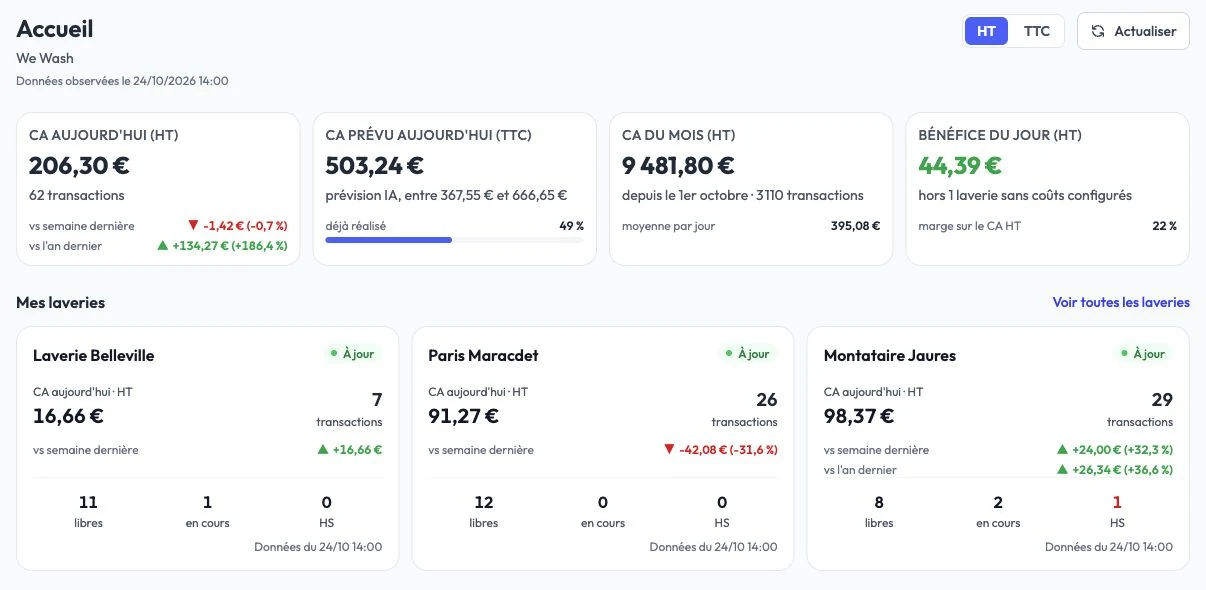1206x590 pixels.
Task: Switch amounts to TTC mode
Action: (1037, 31)
